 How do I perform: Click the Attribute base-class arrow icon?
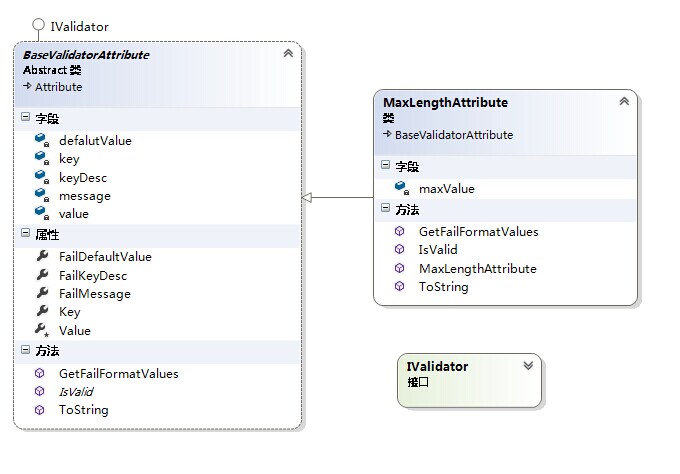tap(27, 86)
